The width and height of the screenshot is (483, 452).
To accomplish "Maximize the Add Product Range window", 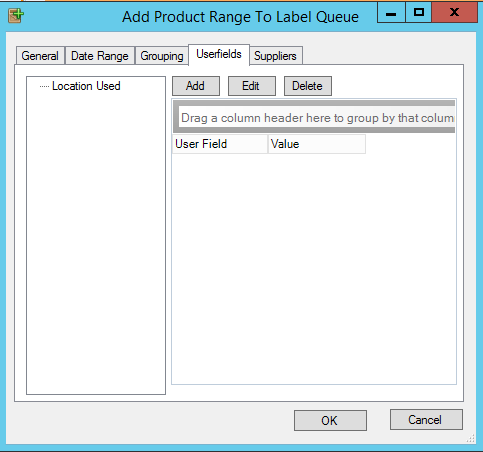I will click(x=419, y=13).
